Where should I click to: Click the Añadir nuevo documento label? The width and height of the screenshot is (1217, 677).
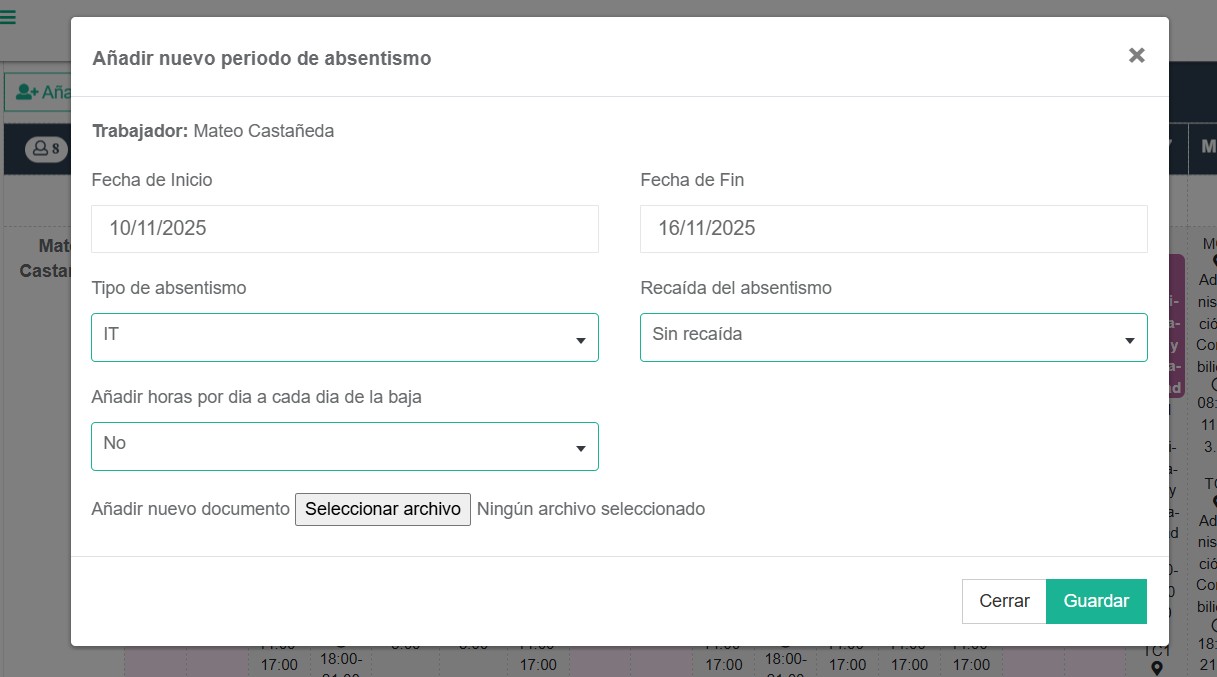[x=190, y=509]
